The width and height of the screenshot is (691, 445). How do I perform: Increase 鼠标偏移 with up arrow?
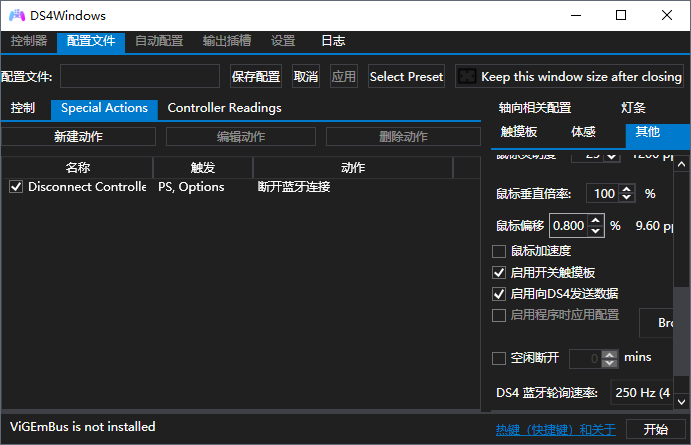[x=596, y=221]
